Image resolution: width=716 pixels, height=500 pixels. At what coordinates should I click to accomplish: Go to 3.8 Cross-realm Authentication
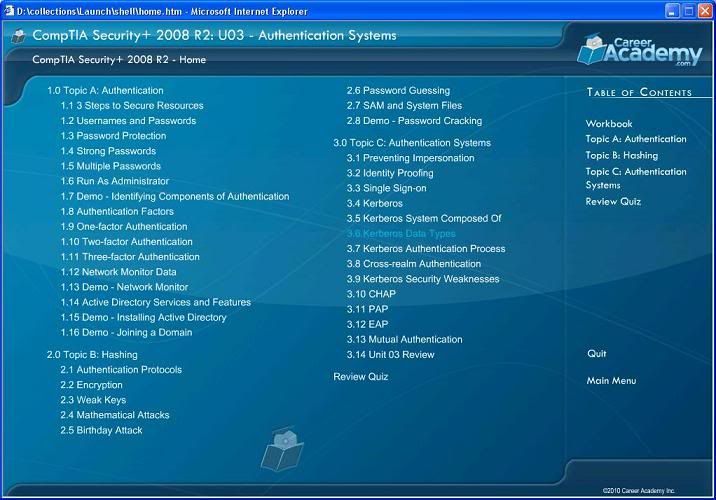[414, 263]
